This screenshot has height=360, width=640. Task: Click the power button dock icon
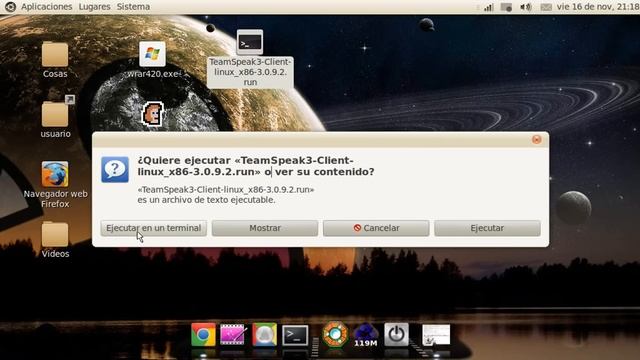click(x=396, y=334)
